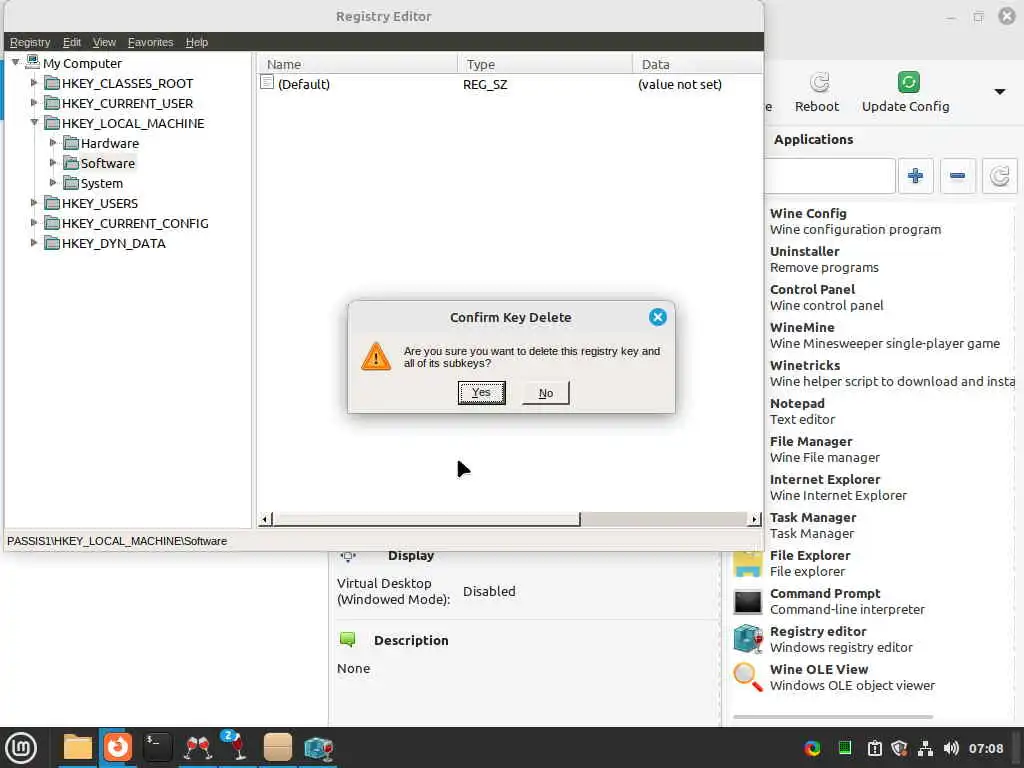The height and width of the screenshot is (768, 1024).
Task: Click the values pane horizontal scrollbar thumb
Action: click(426, 519)
